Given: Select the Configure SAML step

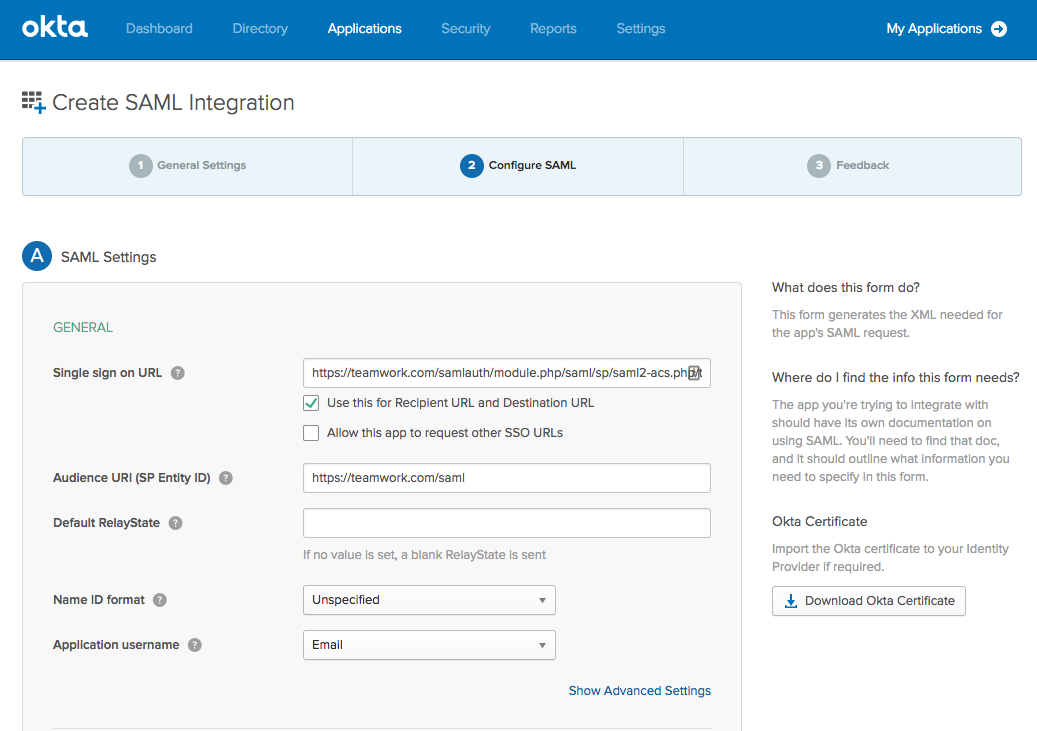Looking at the screenshot, I should pos(518,166).
